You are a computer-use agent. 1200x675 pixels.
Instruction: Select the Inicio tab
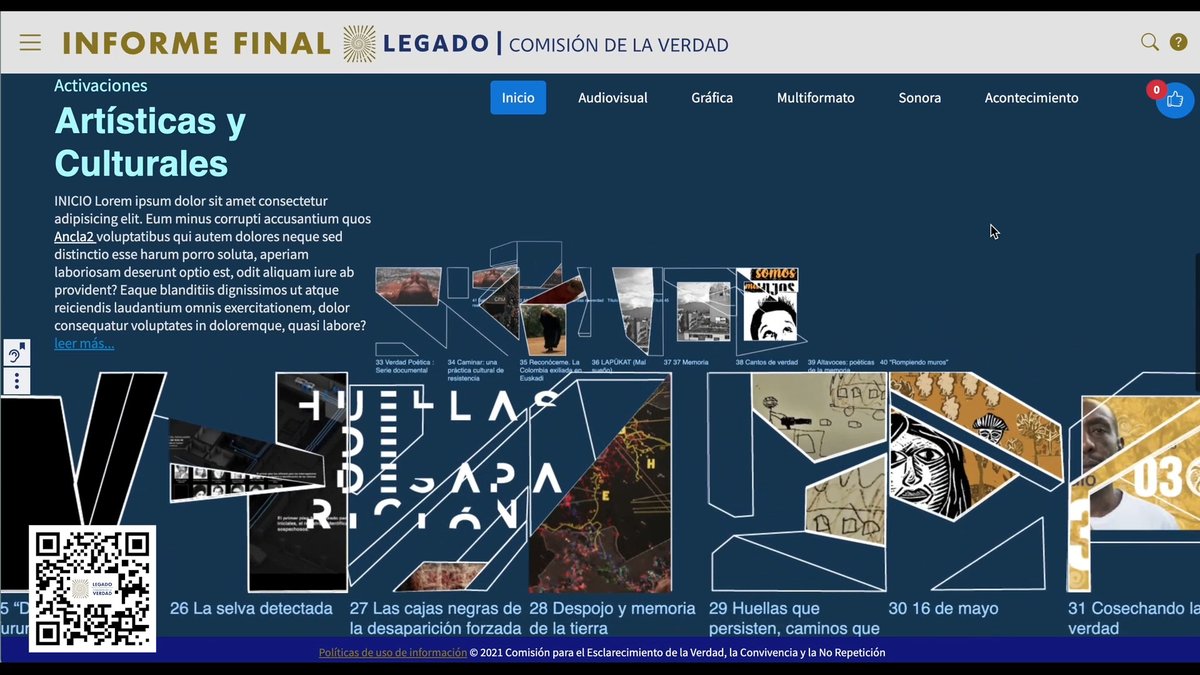click(x=518, y=98)
